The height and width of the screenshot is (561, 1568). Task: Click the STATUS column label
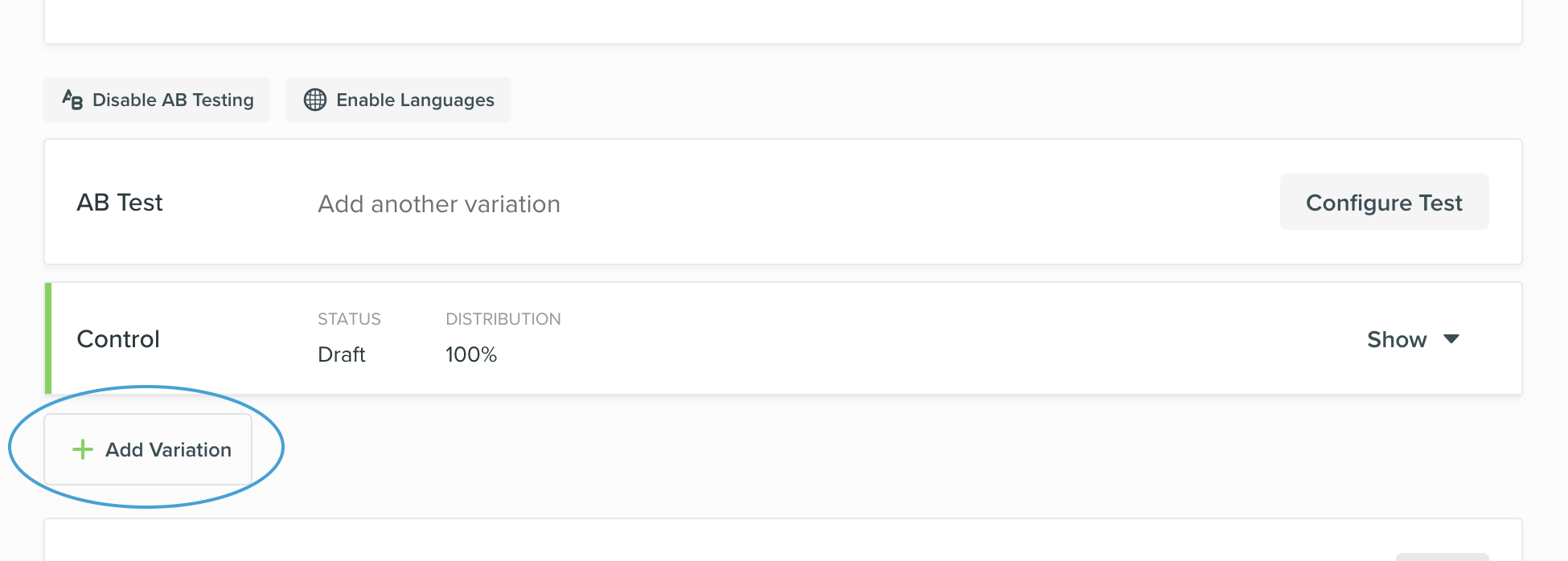pos(349,318)
